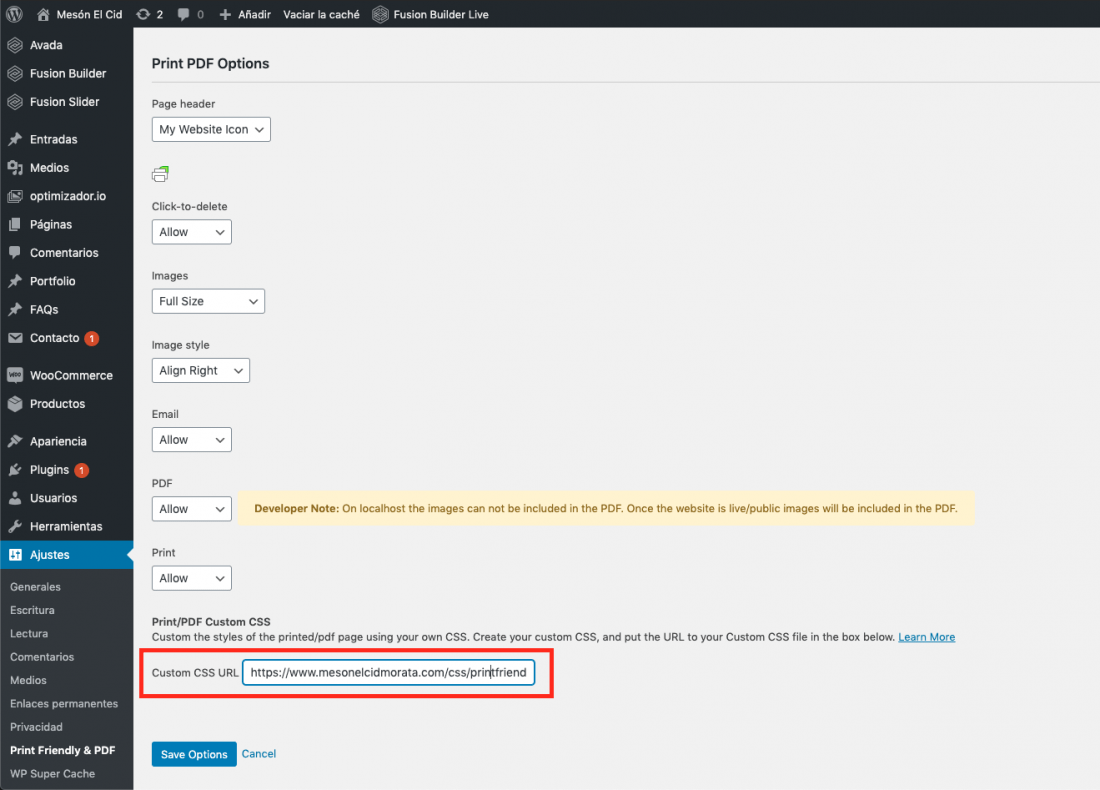Click the Usuarios menu label

click(x=53, y=498)
